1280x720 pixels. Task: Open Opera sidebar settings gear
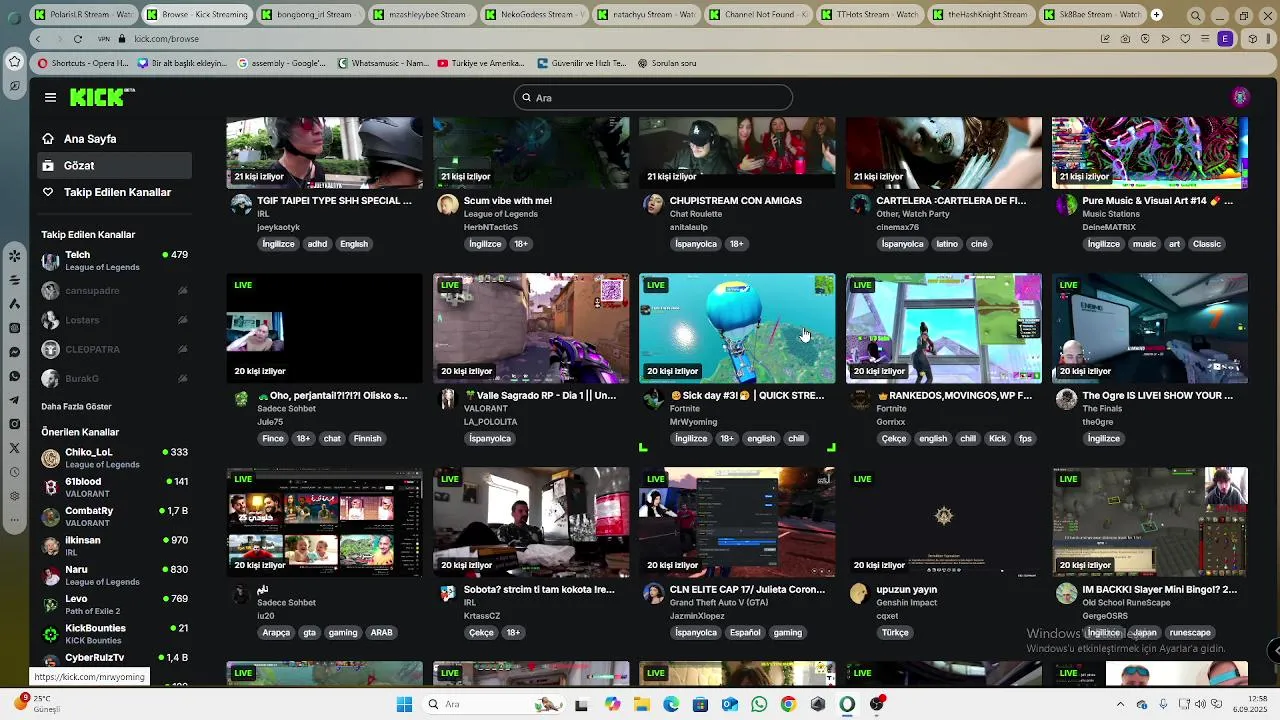tap(14, 496)
